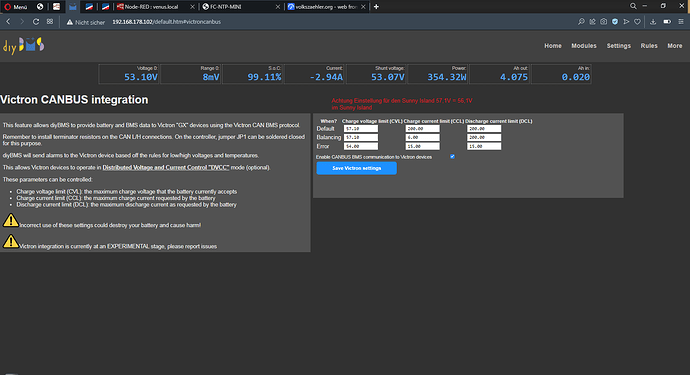Edit the Default charge current limit field
Viewport: 690px width, 375px height.
[422, 129]
